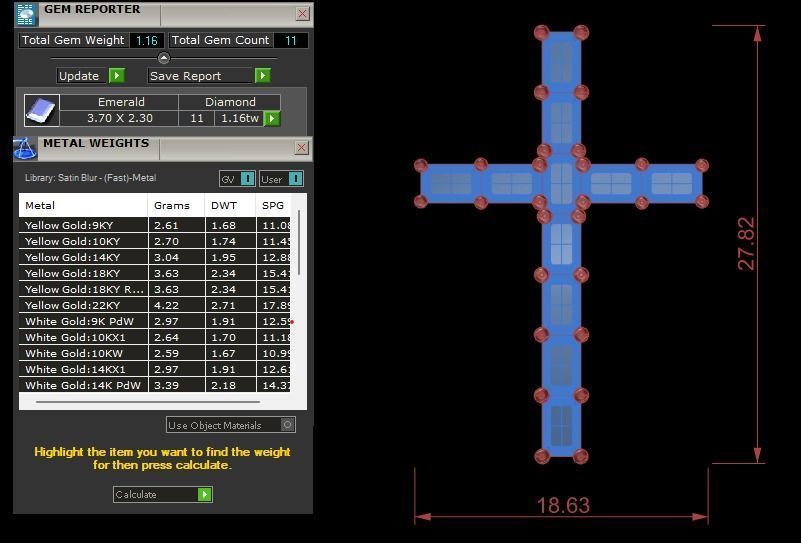Select the White Gold:10KX1 row
This screenshot has height=543, width=801.
click(x=155, y=337)
